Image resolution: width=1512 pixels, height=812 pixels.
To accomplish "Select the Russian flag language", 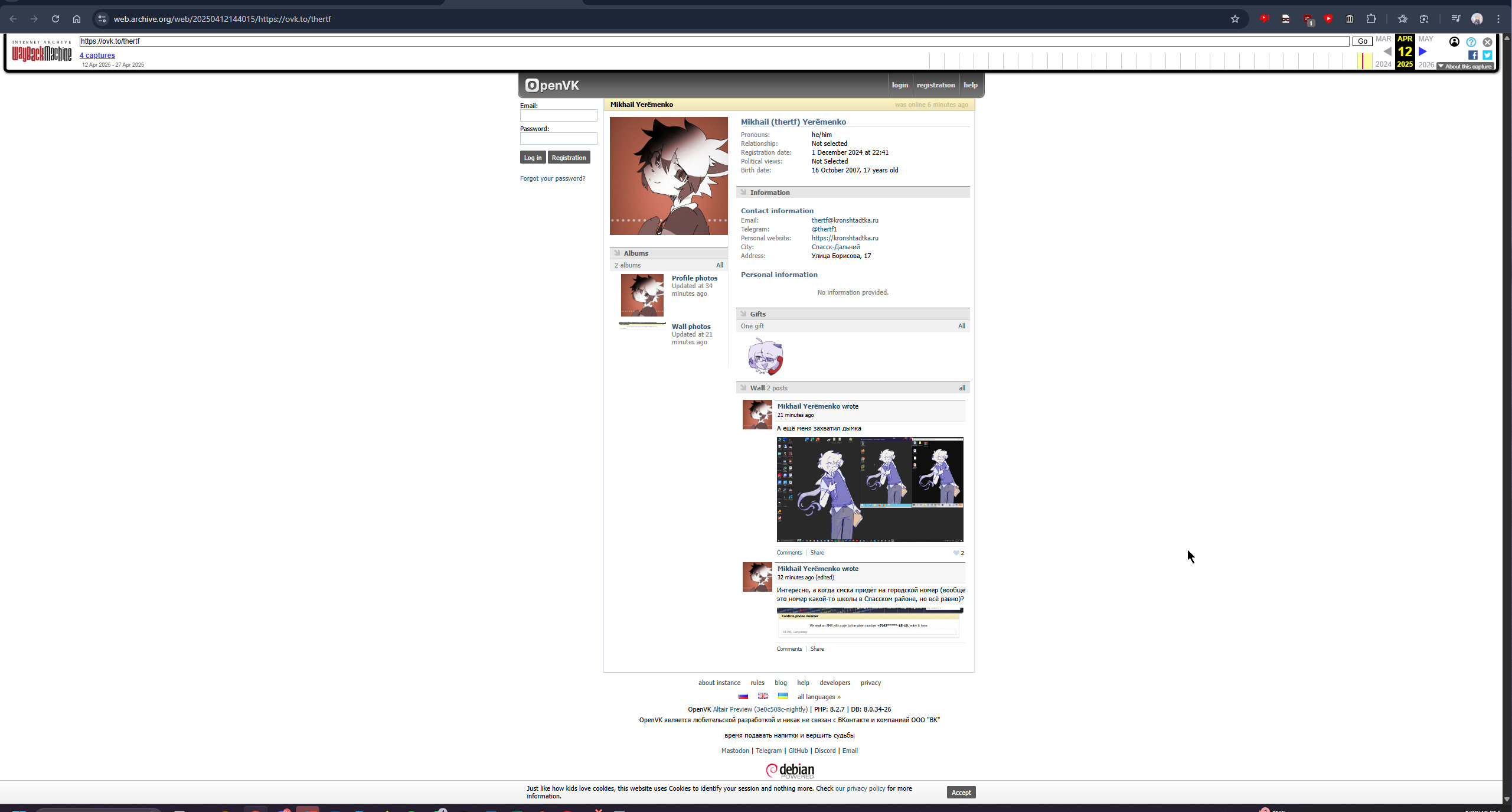I will pyautogui.click(x=743, y=696).
